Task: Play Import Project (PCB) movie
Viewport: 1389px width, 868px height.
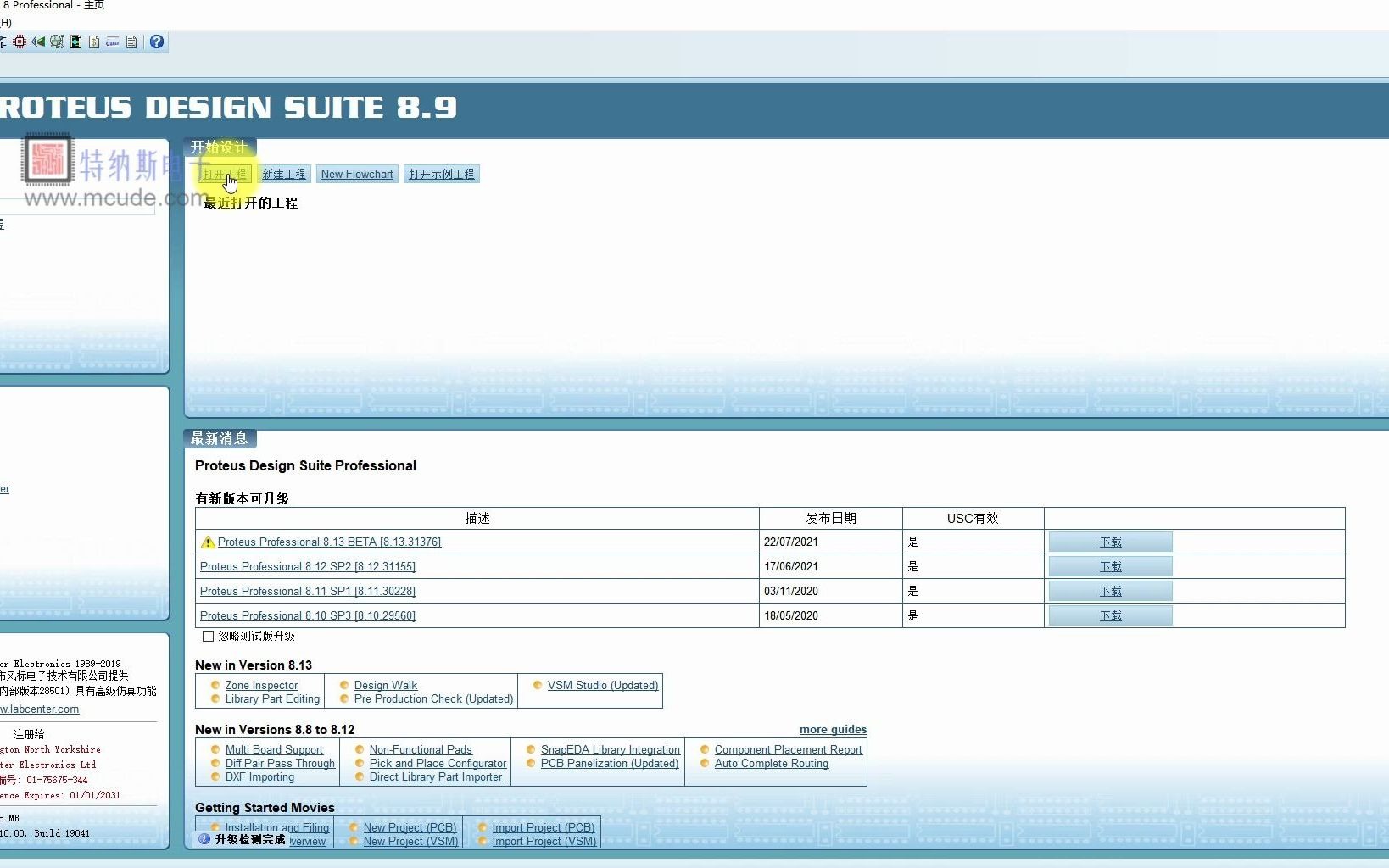Action: point(544,827)
